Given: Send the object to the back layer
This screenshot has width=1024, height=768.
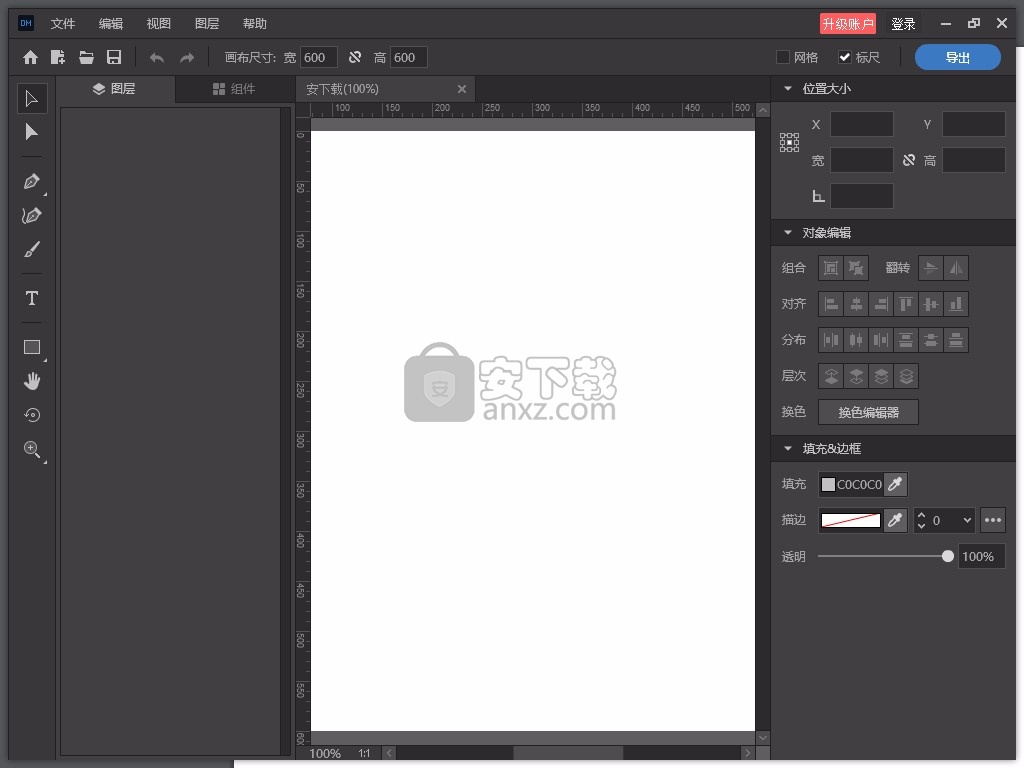Looking at the screenshot, I should pyautogui.click(x=906, y=376).
